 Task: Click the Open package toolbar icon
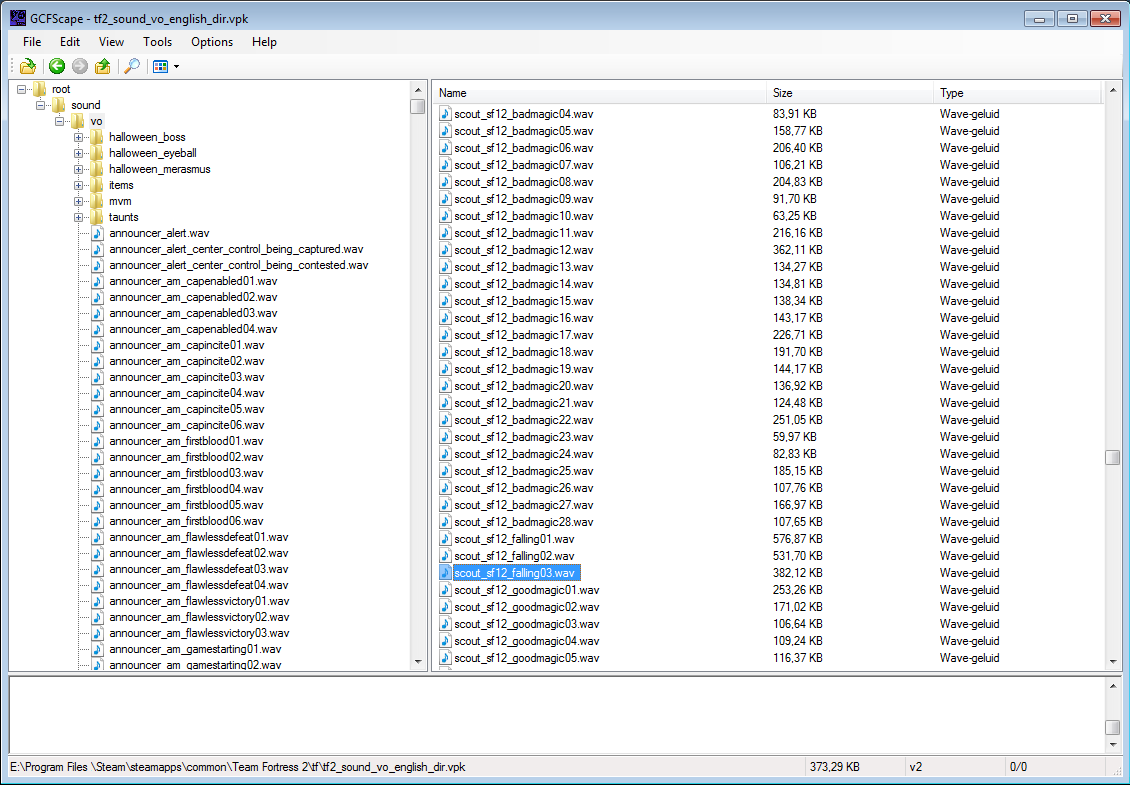[28, 66]
